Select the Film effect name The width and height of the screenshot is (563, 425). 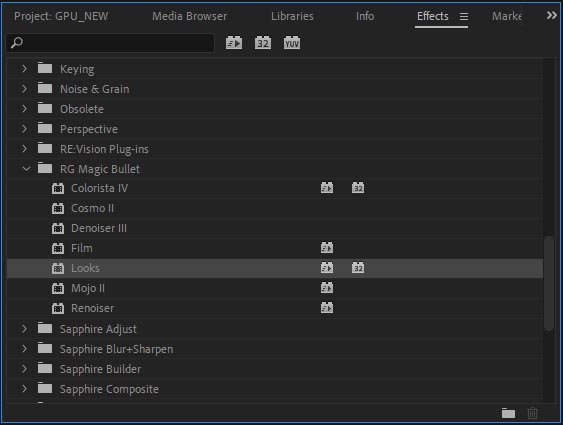(82, 248)
